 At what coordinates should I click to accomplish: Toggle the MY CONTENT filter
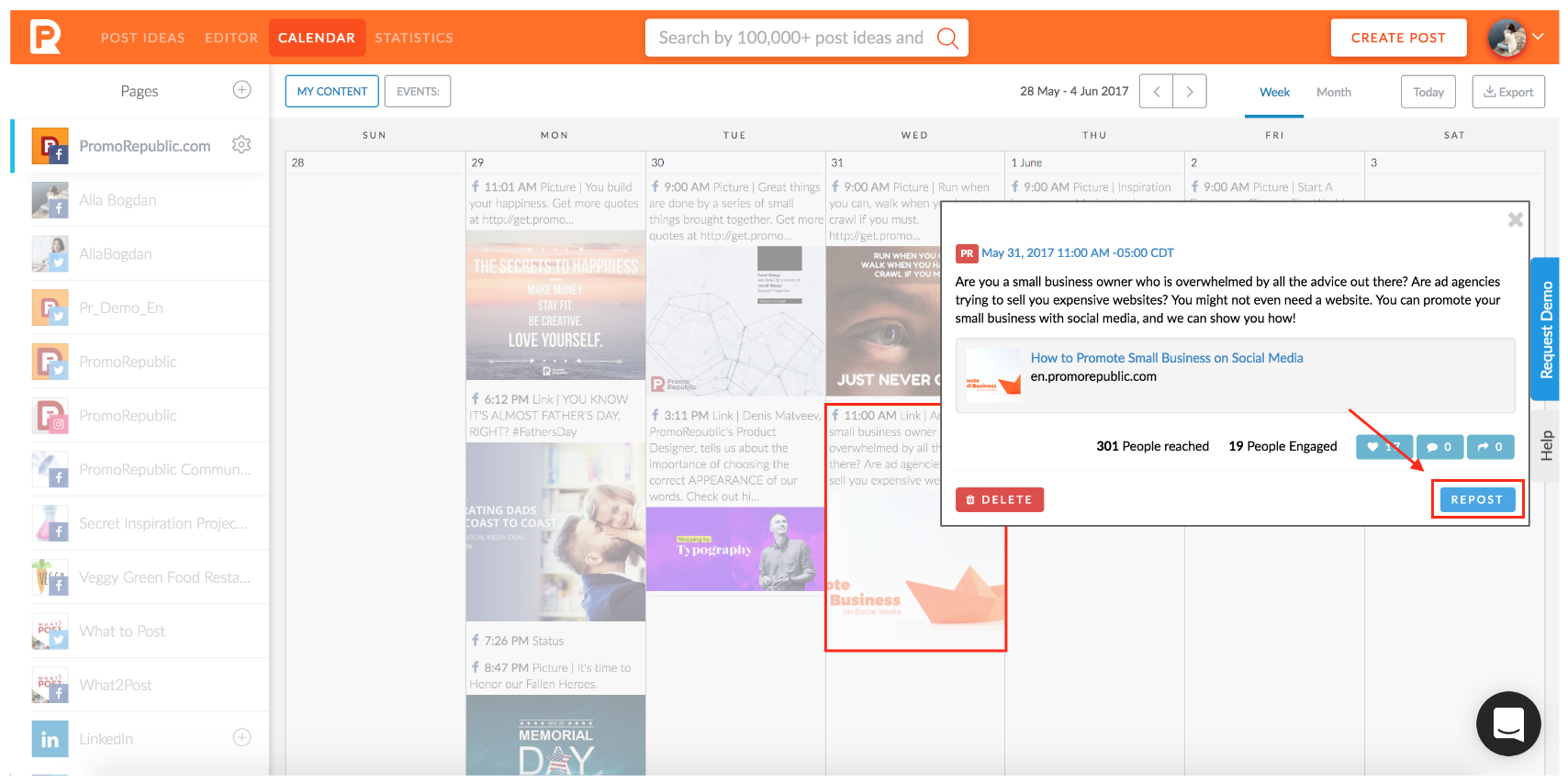click(331, 91)
